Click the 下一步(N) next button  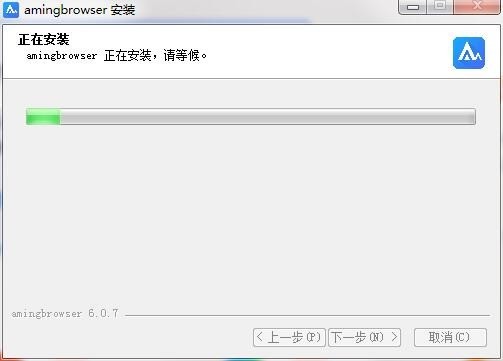(x=364, y=337)
